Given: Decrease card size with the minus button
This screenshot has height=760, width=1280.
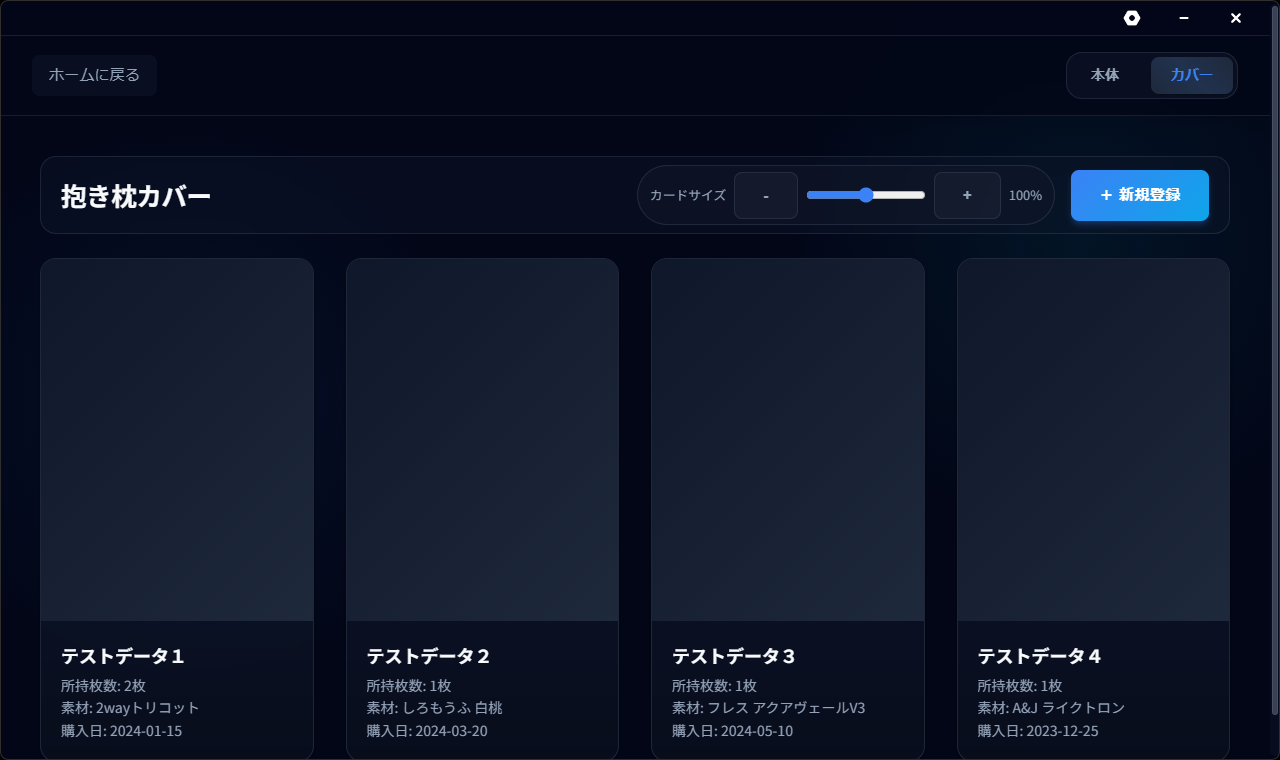Looking at the screenshot, I should 765,195.
